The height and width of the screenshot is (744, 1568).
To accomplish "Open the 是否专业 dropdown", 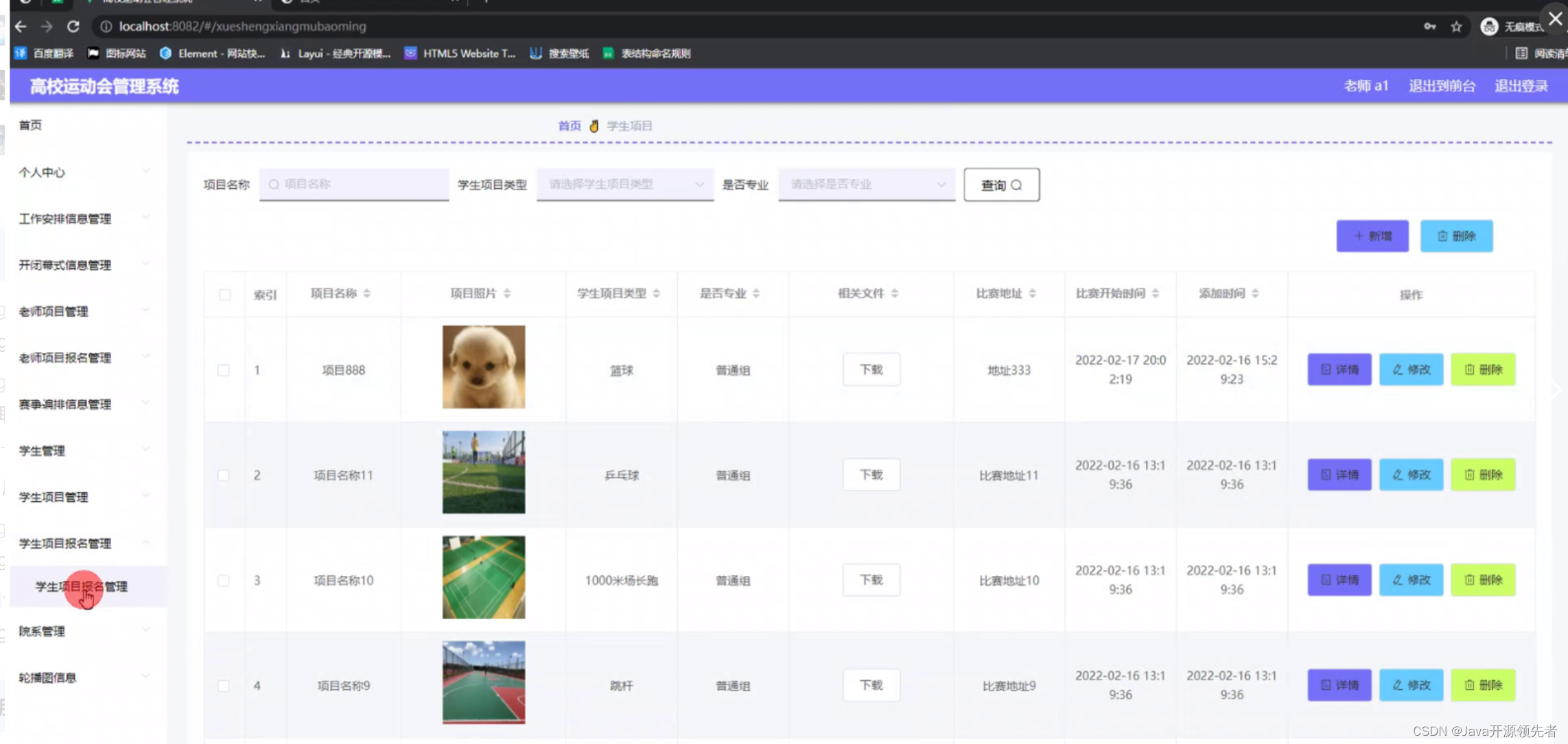I will [865, 184].
